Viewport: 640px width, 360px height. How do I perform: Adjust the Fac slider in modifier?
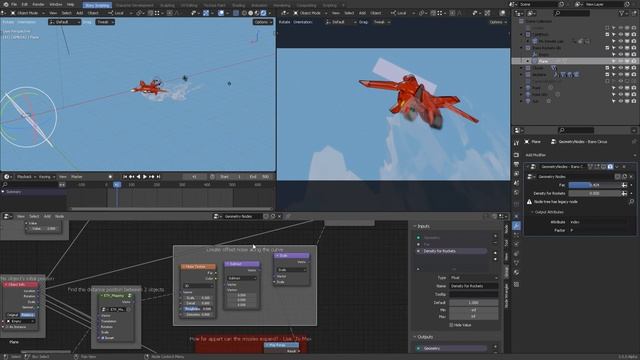click(594, 185)
